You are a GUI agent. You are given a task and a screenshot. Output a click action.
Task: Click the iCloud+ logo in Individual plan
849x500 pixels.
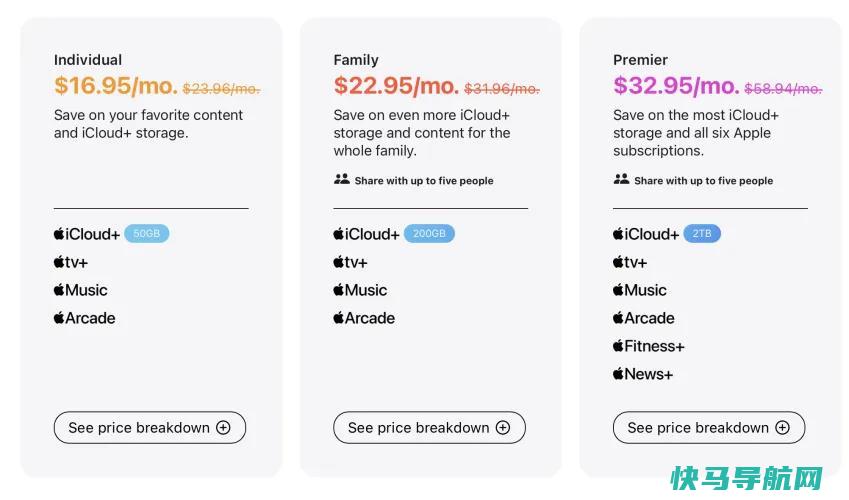pos(87,234)
